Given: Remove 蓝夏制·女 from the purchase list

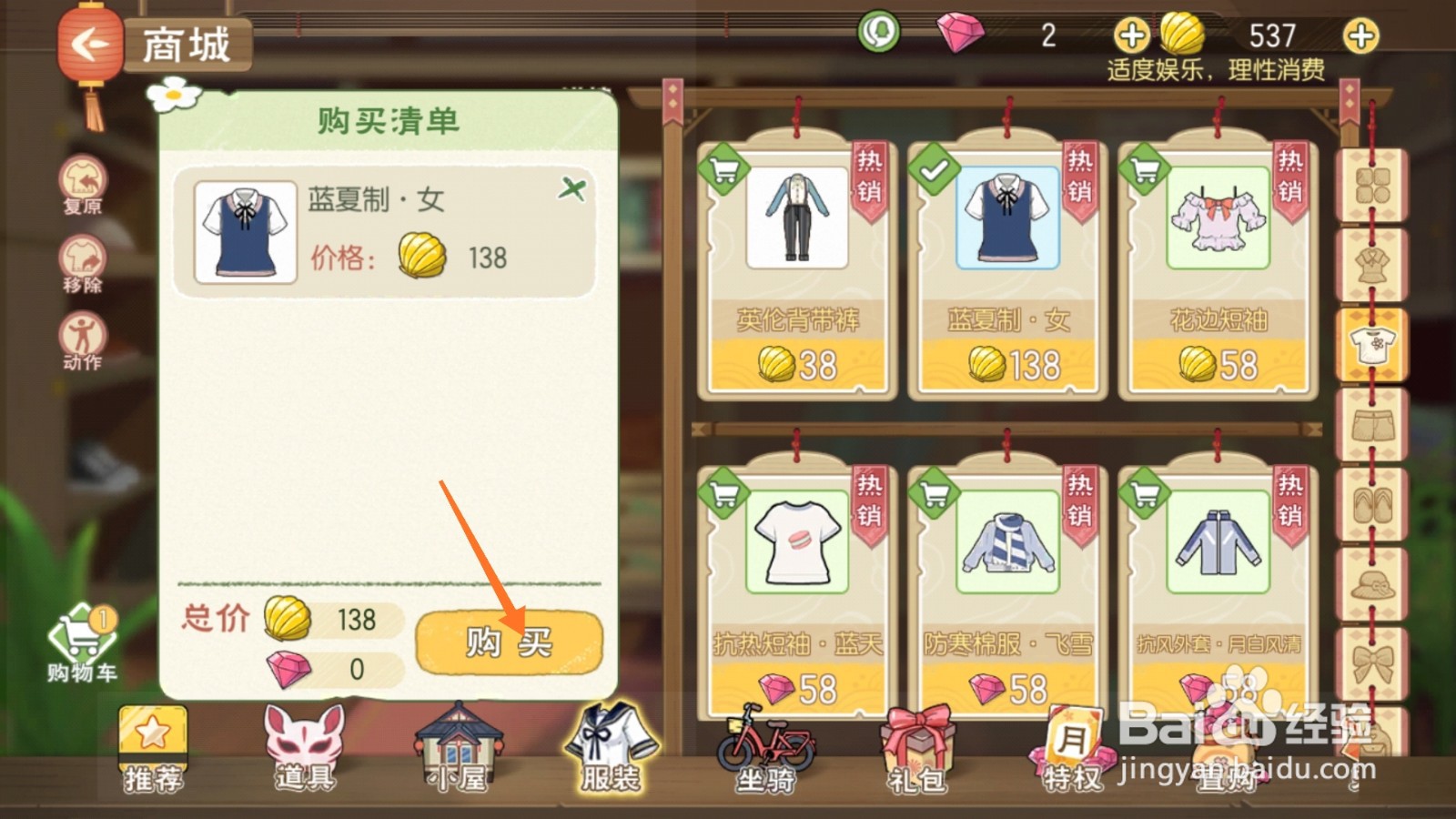Looking at the screenshot, I should (572, 189).
